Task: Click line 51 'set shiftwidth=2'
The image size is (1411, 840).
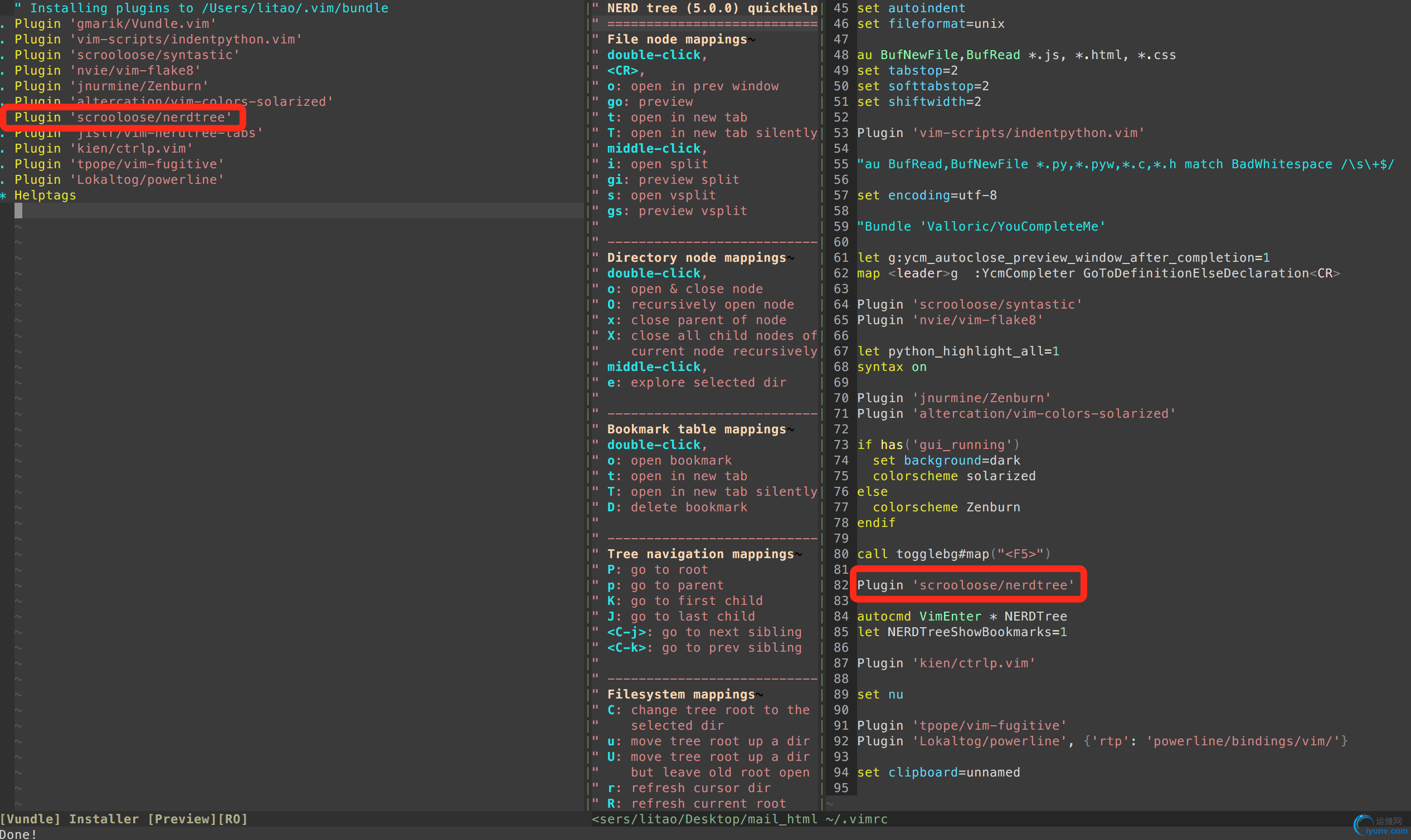Action: [x=919, y=102]
